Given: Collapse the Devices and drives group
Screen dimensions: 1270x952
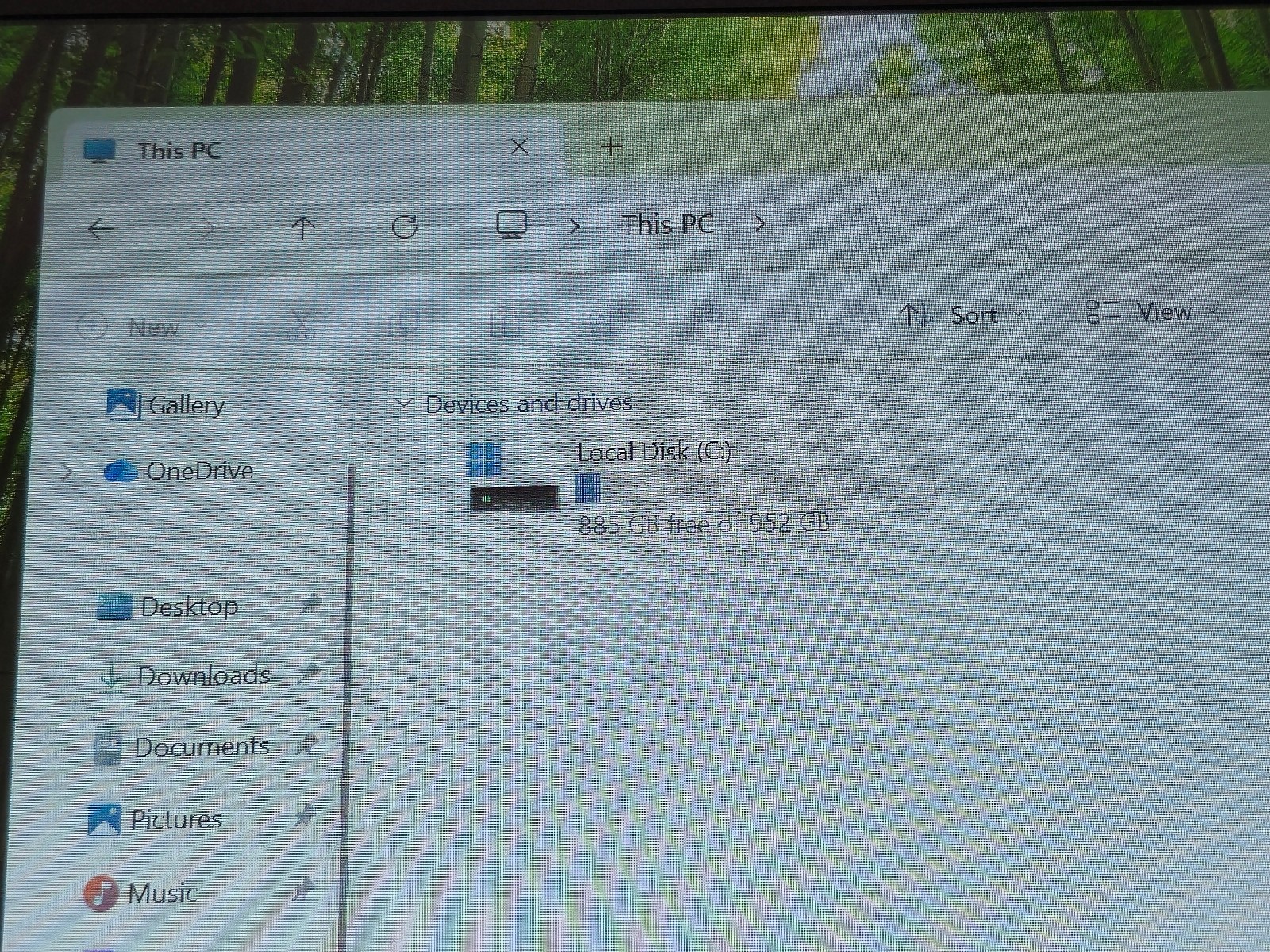Looking at the screenshot, I should pos(404,405).
